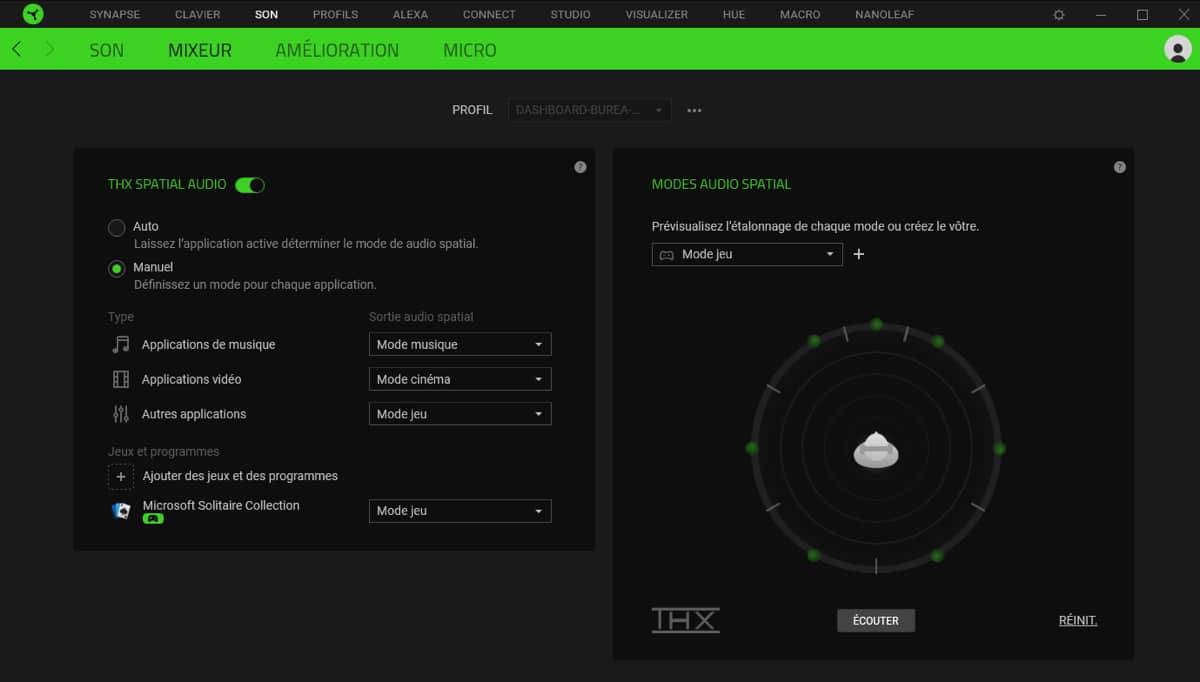This screenshot has width=1200, height=682.
Task: Click the green game badge under Solitaire
Action: pos(153,519)
